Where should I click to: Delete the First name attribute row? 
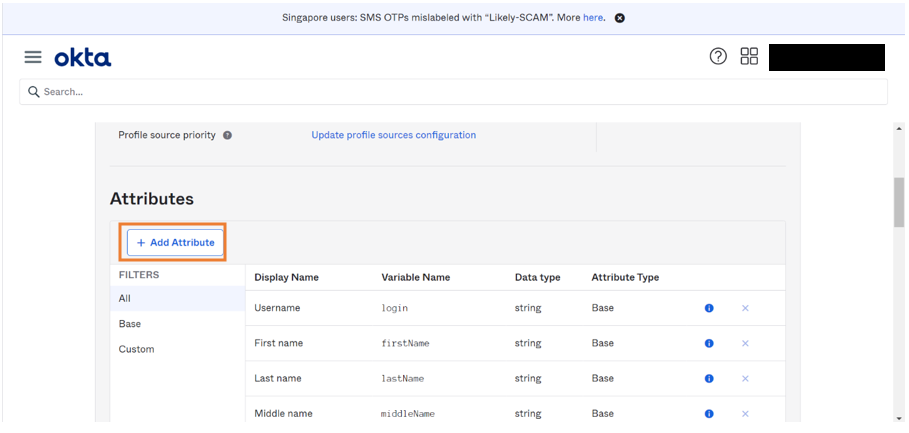pyautogui.click(x=745, y=343)
